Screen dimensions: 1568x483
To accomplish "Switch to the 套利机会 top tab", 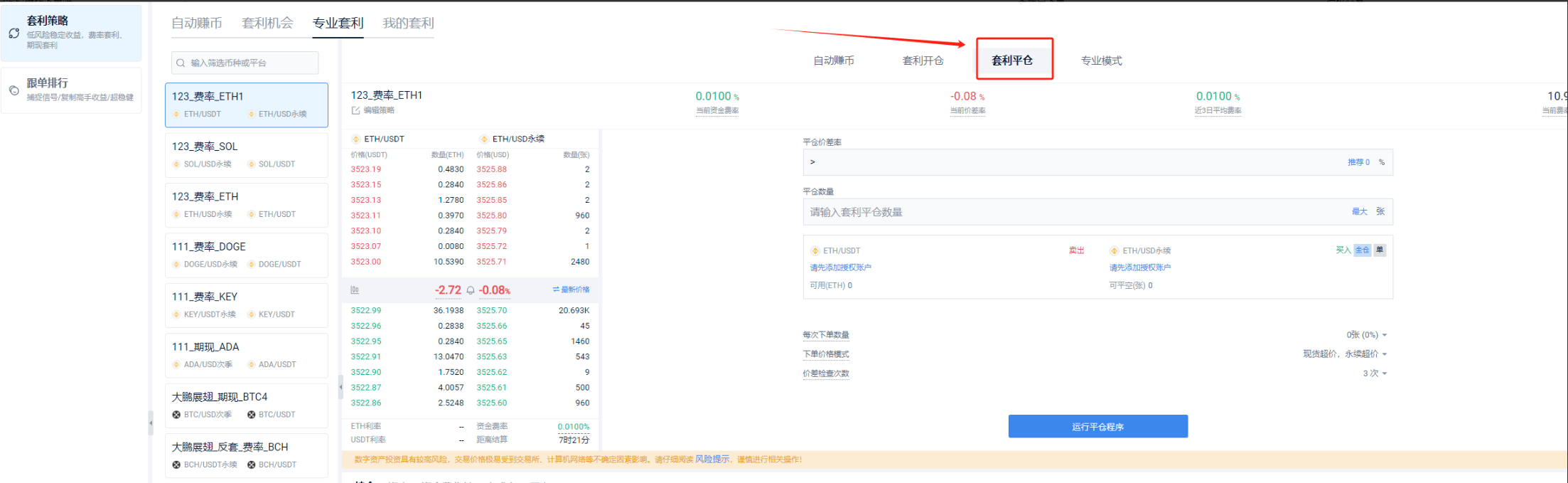I will pyautogui.click(x=267, y=23).
